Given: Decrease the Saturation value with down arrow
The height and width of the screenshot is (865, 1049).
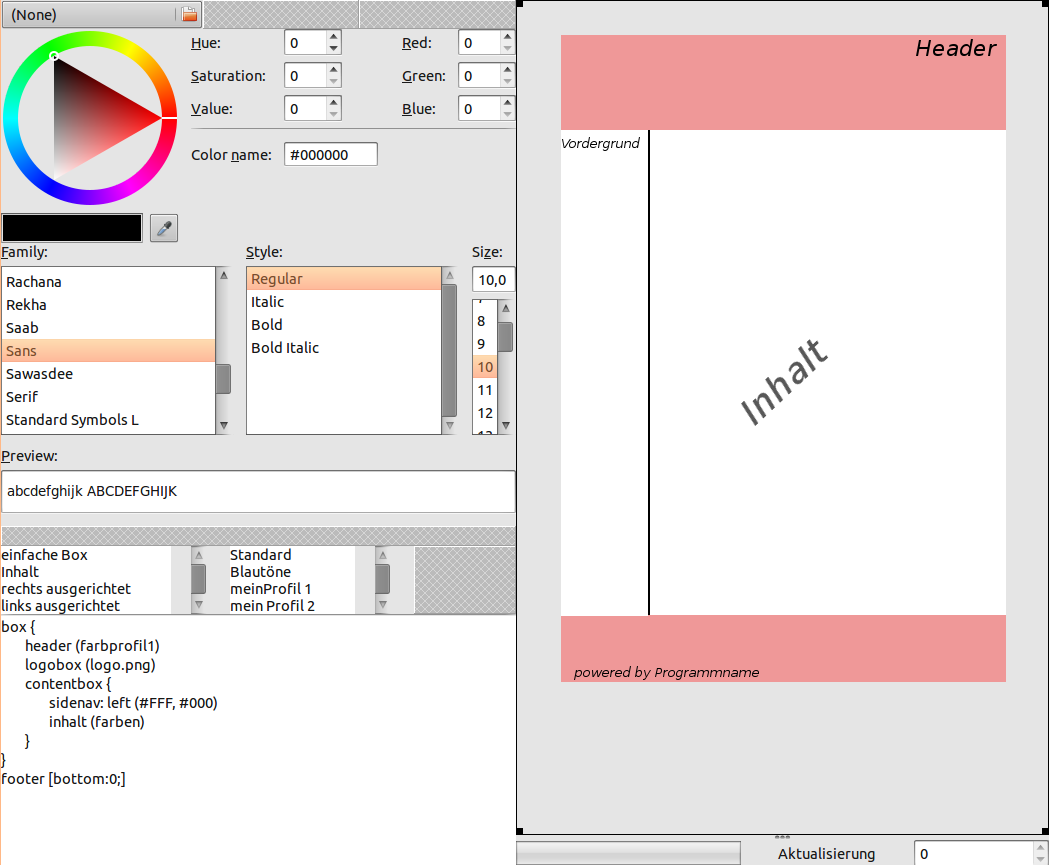Looking at the screenshot, I should pos(334,82).
